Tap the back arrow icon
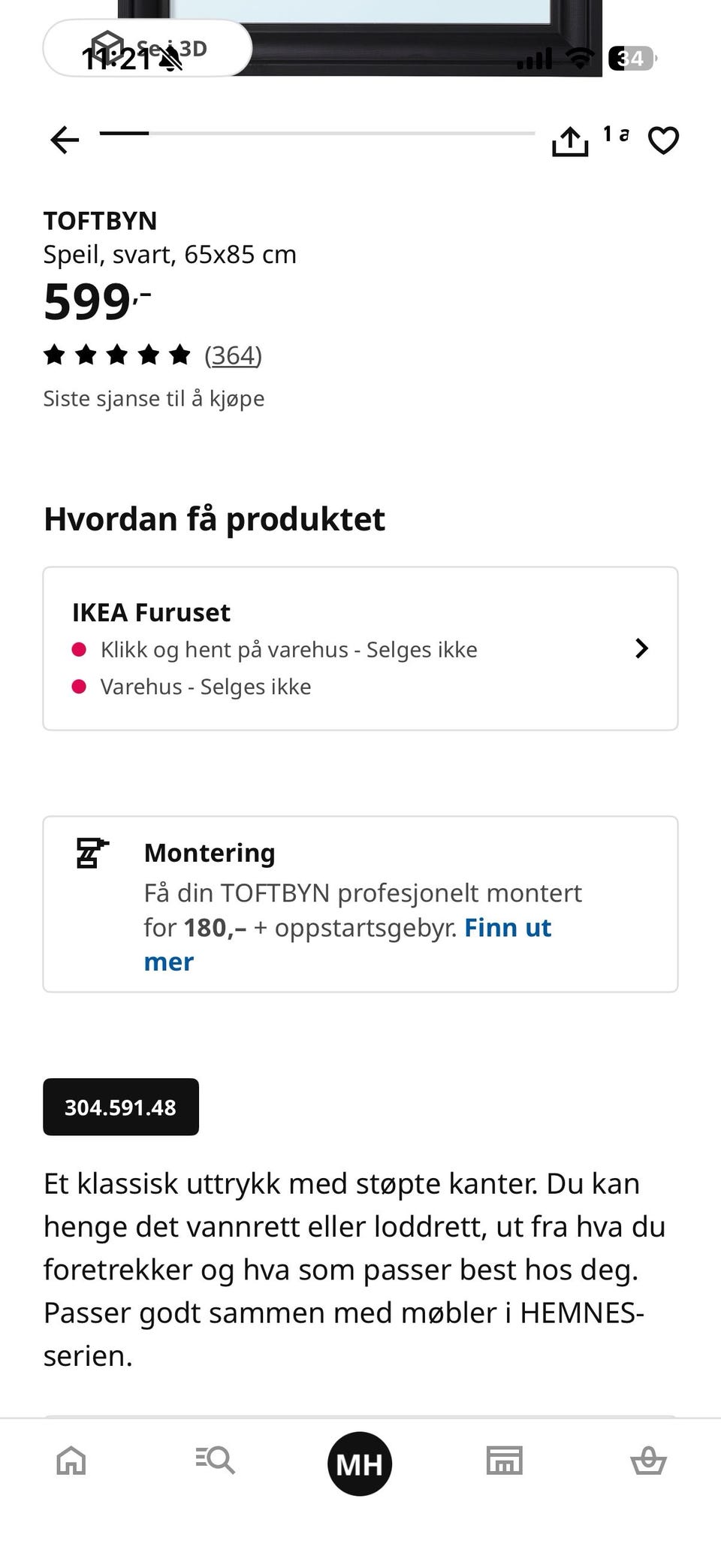721x1568 pixels. tap(65, 140)
